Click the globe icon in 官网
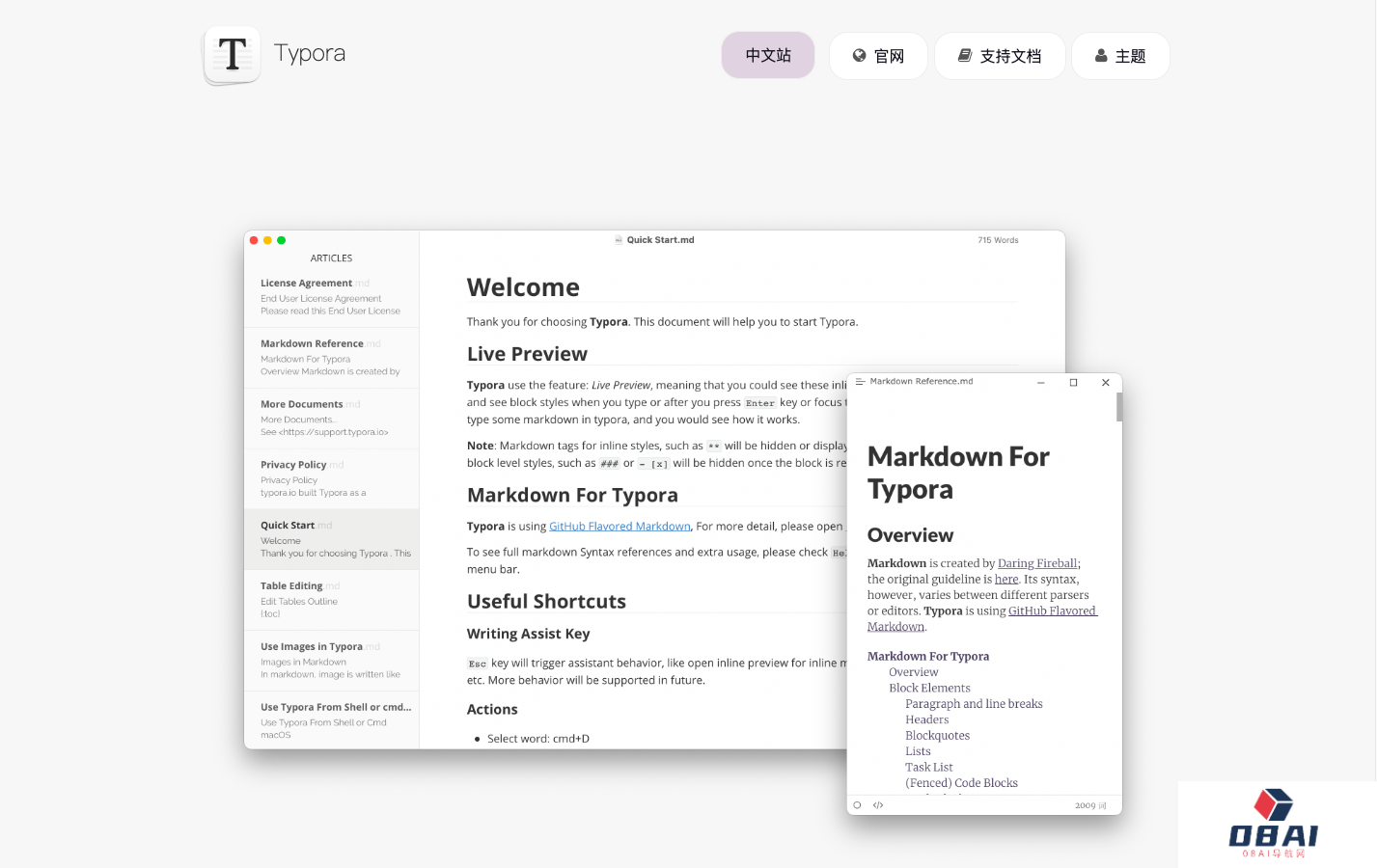 pyautogui.click(x=859, y=56)
